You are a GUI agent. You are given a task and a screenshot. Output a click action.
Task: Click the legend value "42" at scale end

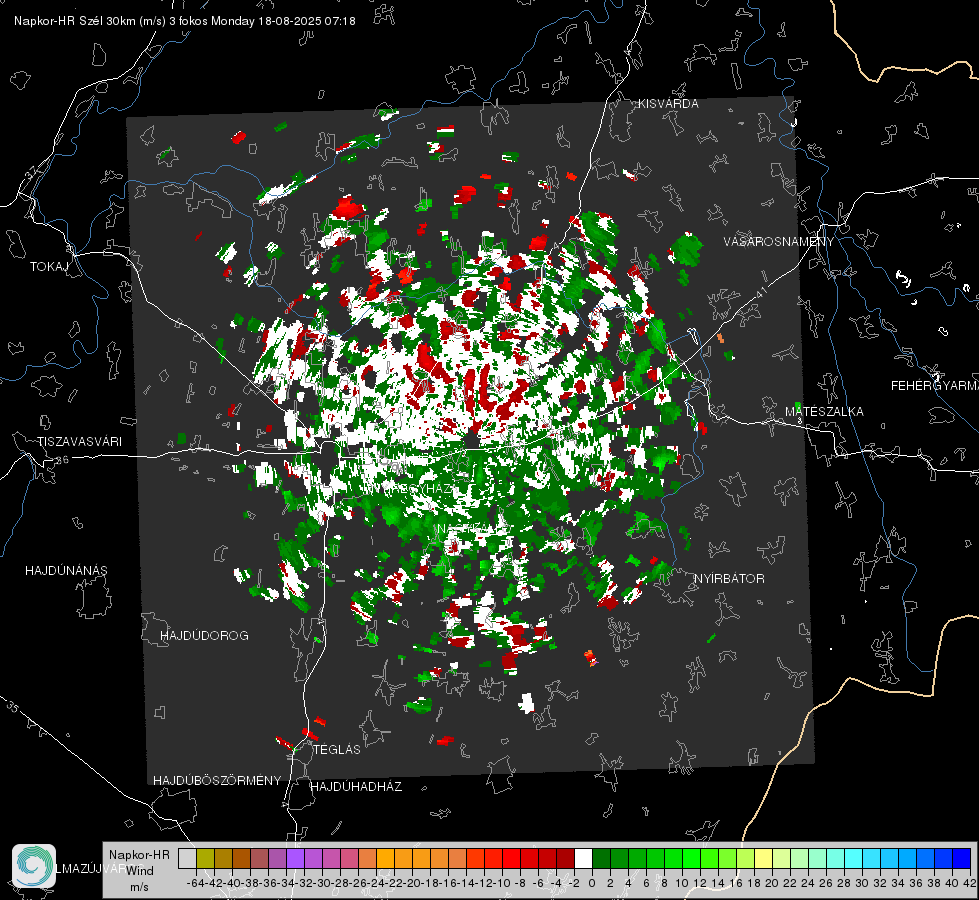click(x=969, y=883)
